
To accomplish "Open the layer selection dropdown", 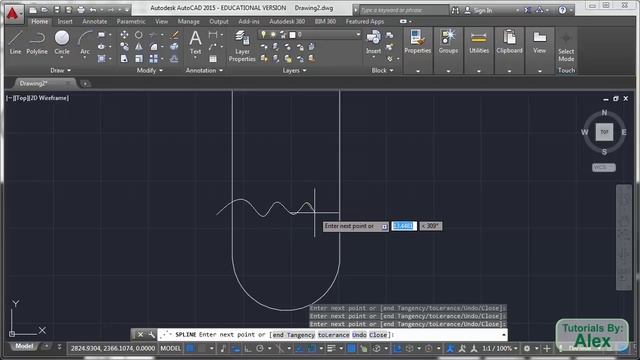I will 358,35.
